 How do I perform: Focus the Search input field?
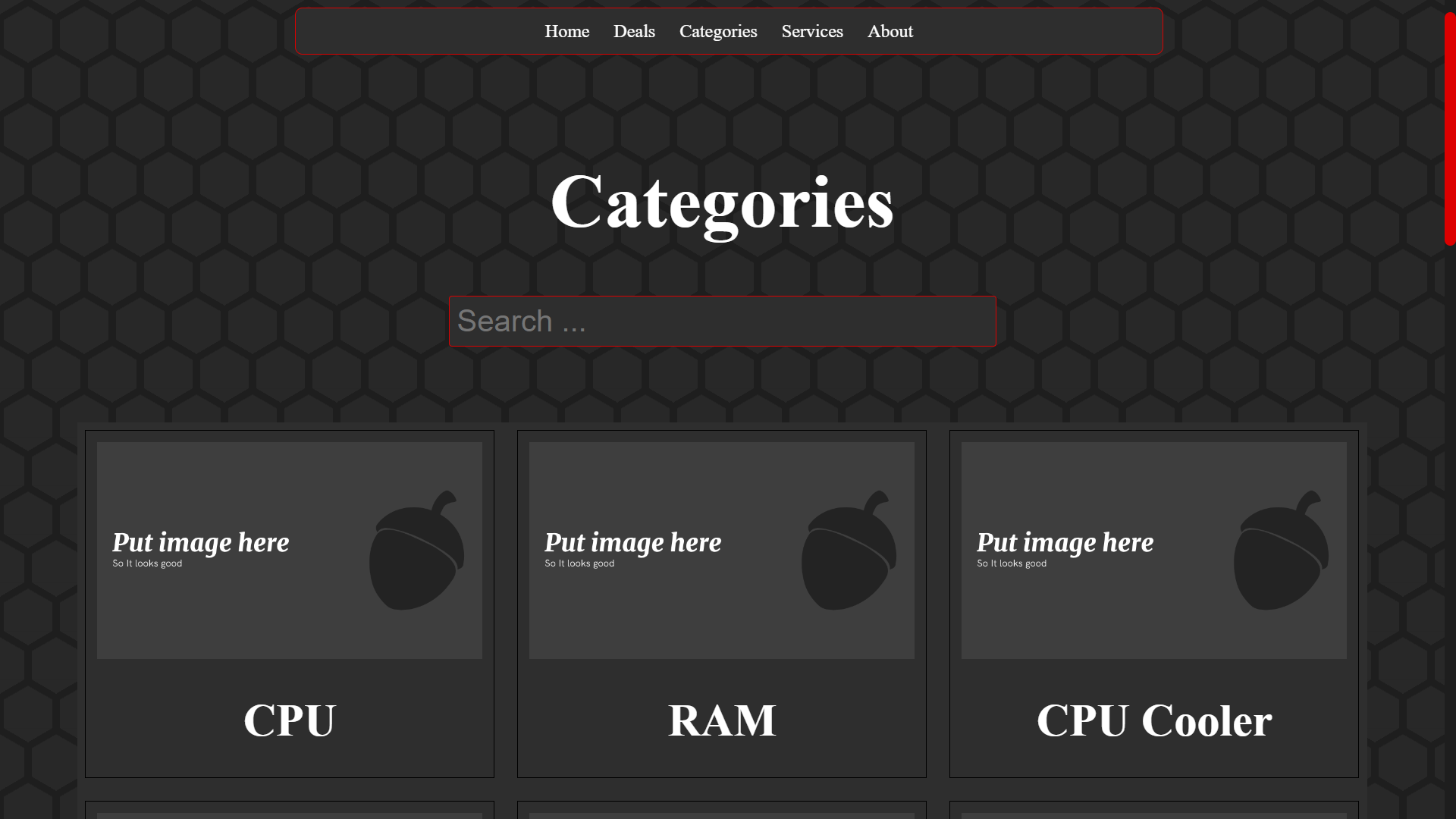723,322
